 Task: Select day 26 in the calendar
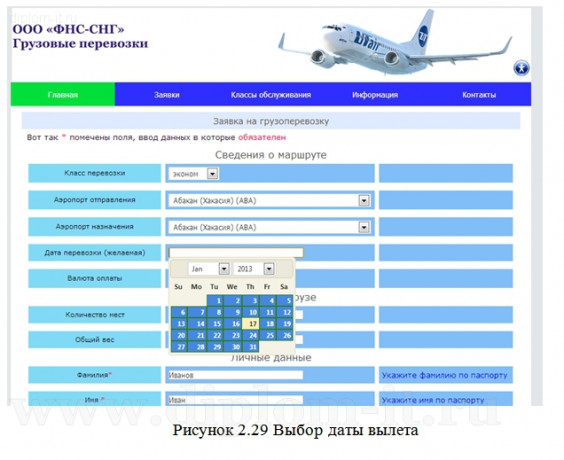click(x=285, y=335)
